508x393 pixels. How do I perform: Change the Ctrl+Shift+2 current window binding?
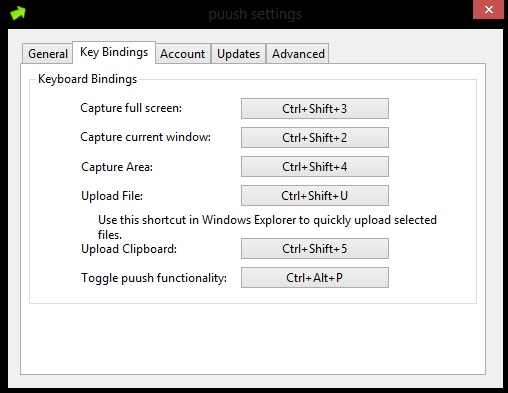click(315, 138)
